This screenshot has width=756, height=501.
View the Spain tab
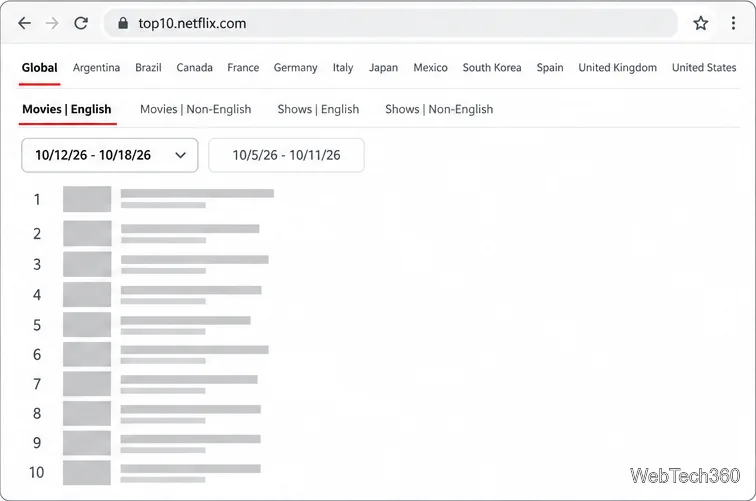pyautogui.click(x=550, y=68)
